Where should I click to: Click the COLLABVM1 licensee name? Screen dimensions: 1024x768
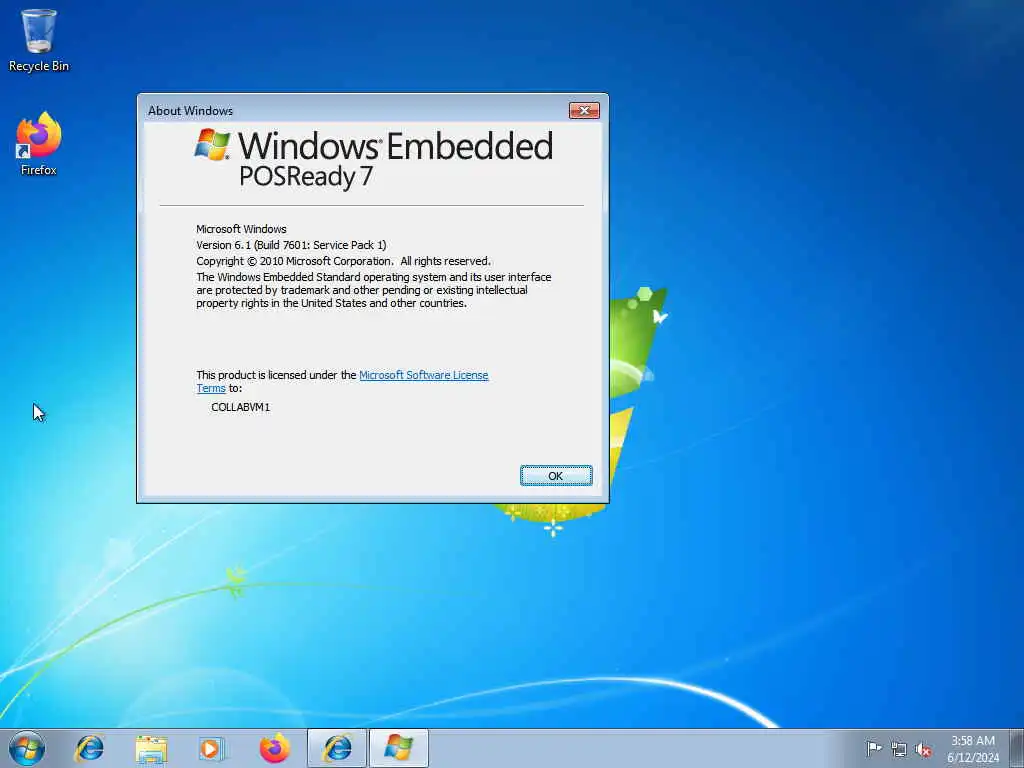240,407
